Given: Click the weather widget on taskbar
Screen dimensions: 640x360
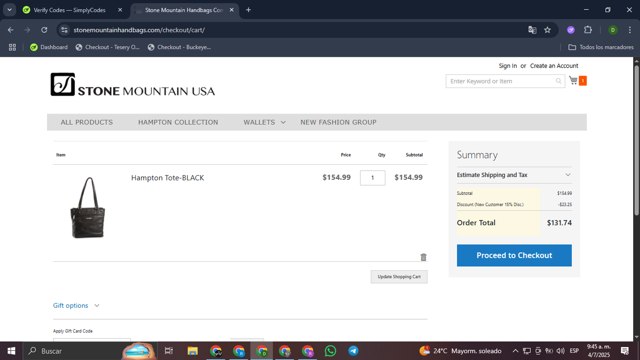Looking at the screenshot, I should tap(460, 351).
